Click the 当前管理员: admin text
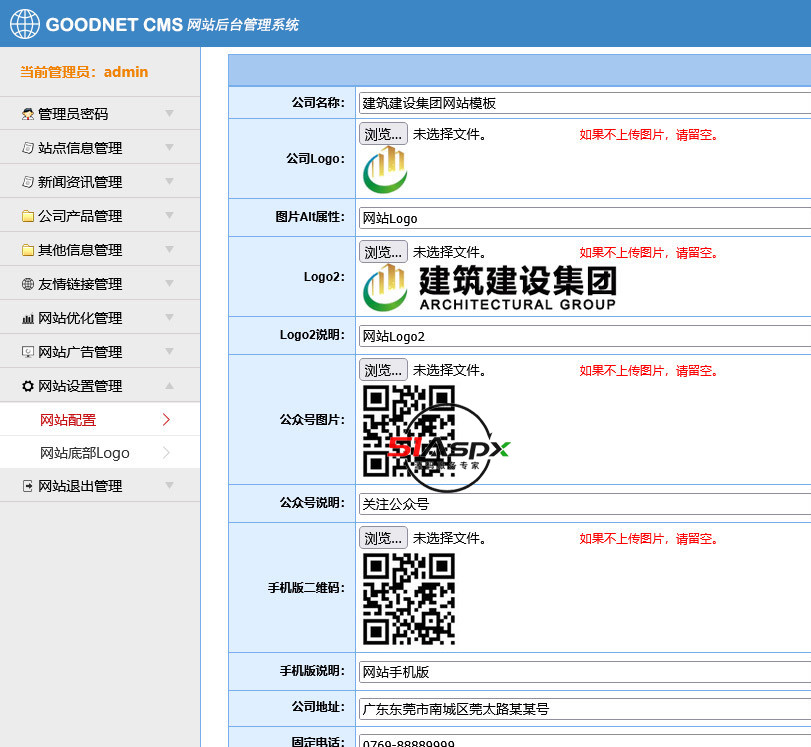This screenshot has height=747, width=811. [84, 72]
